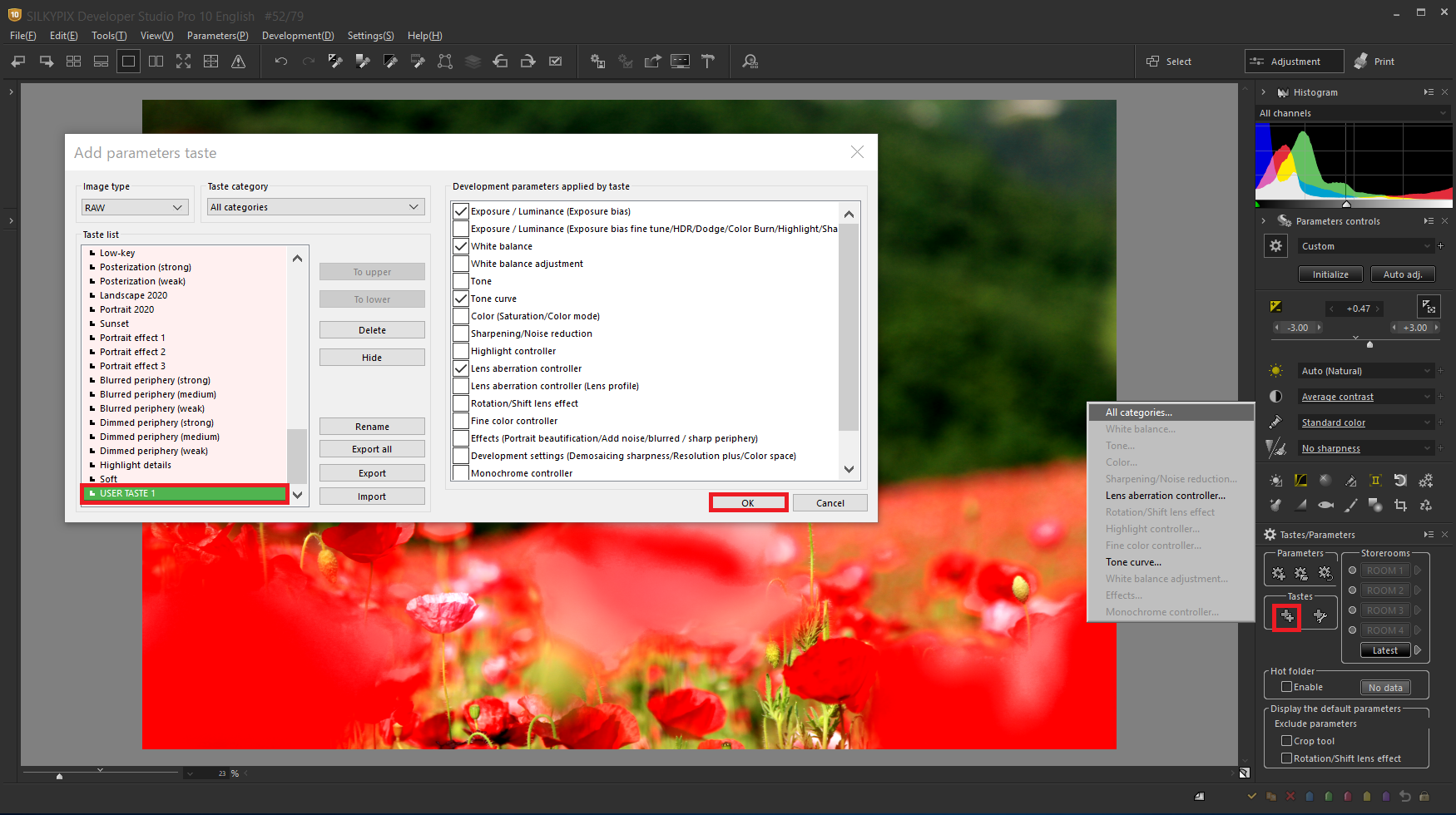Screen dimensions: 1456x815
Task: Undo the last edit in toolbar
Action: point(281,62)
